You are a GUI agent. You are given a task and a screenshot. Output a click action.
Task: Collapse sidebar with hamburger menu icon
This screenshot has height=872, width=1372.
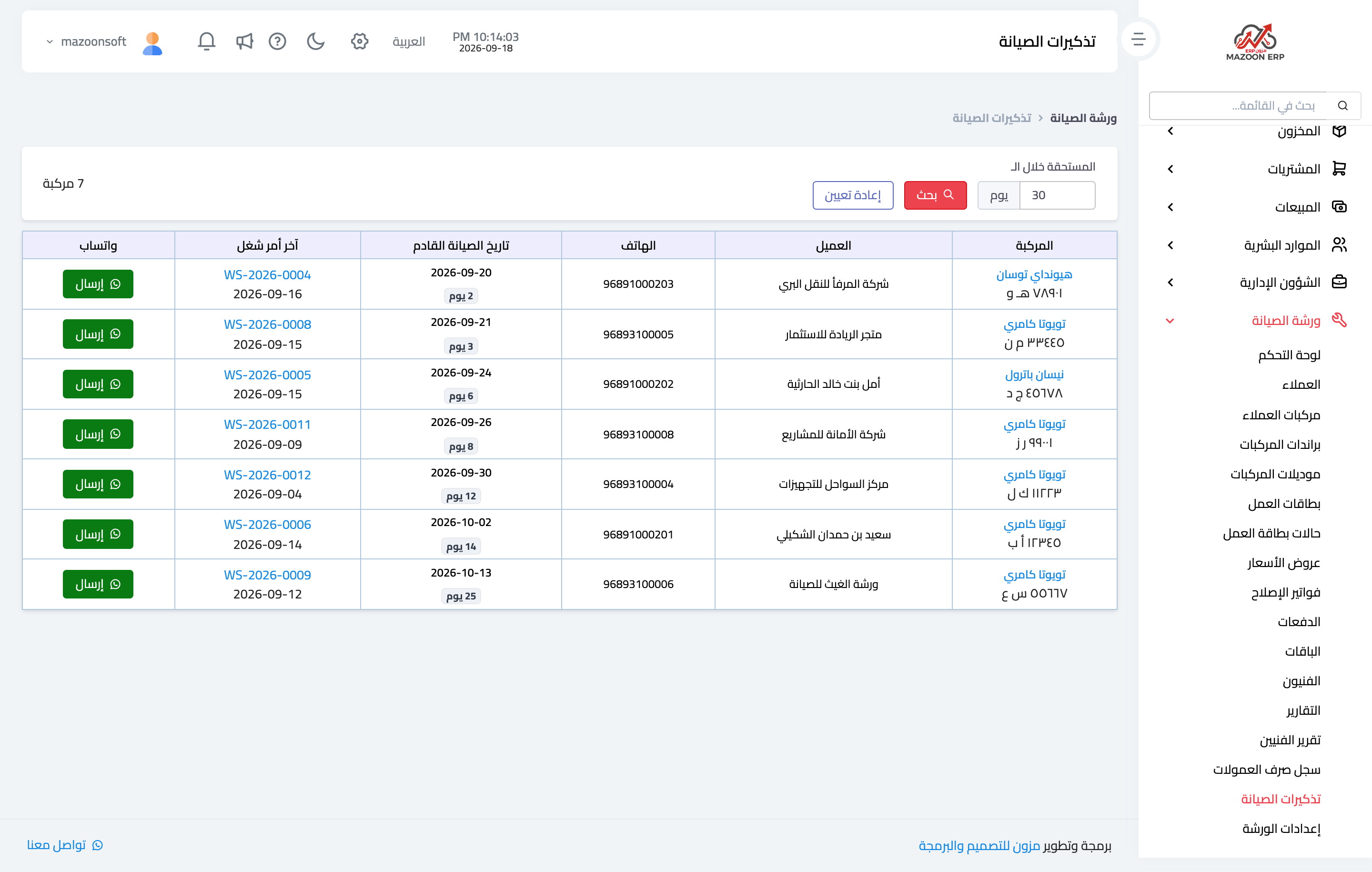coord(1138,39)
